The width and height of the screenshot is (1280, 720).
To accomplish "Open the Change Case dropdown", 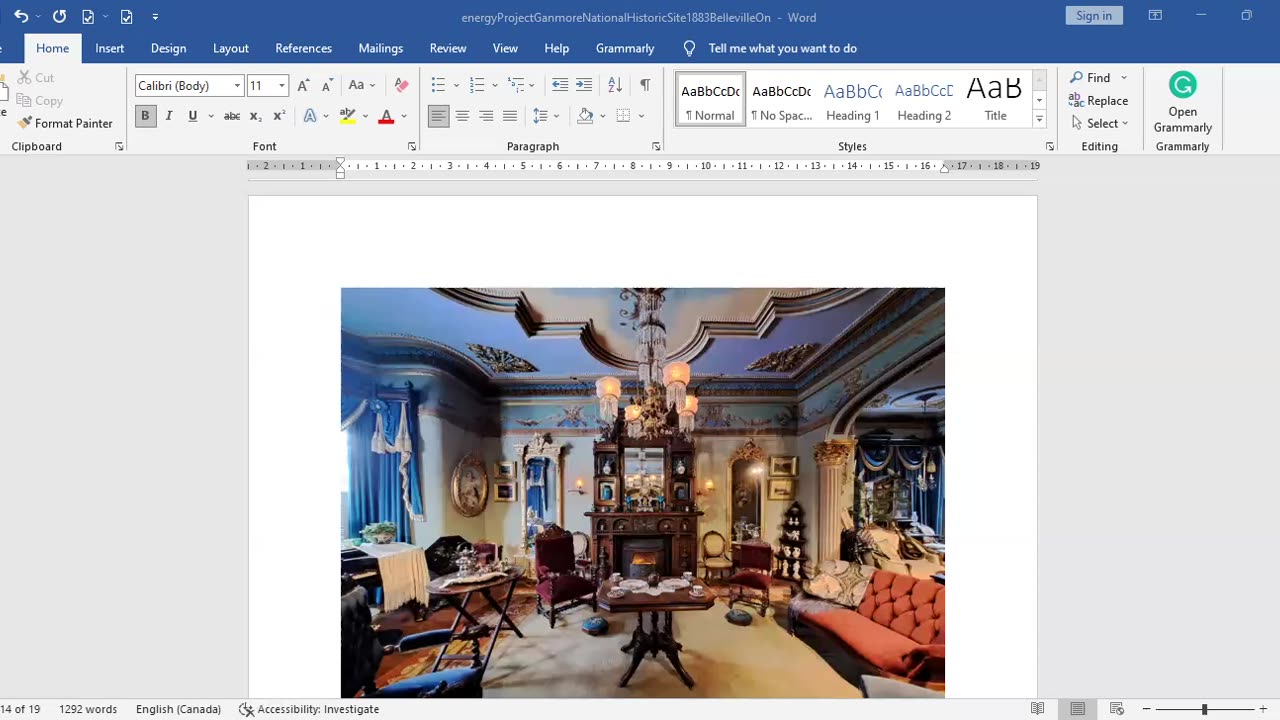I will click(361, 86).
